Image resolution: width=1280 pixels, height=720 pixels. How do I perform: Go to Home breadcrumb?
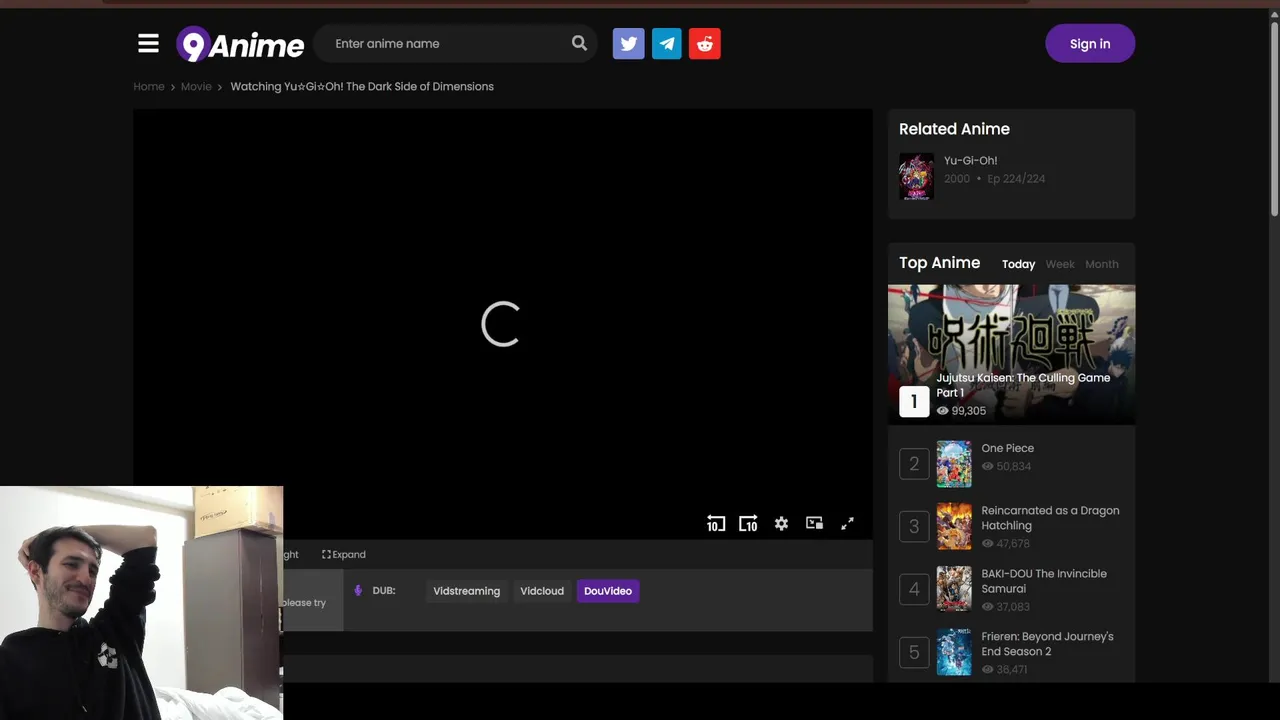(x=149, y=86)
